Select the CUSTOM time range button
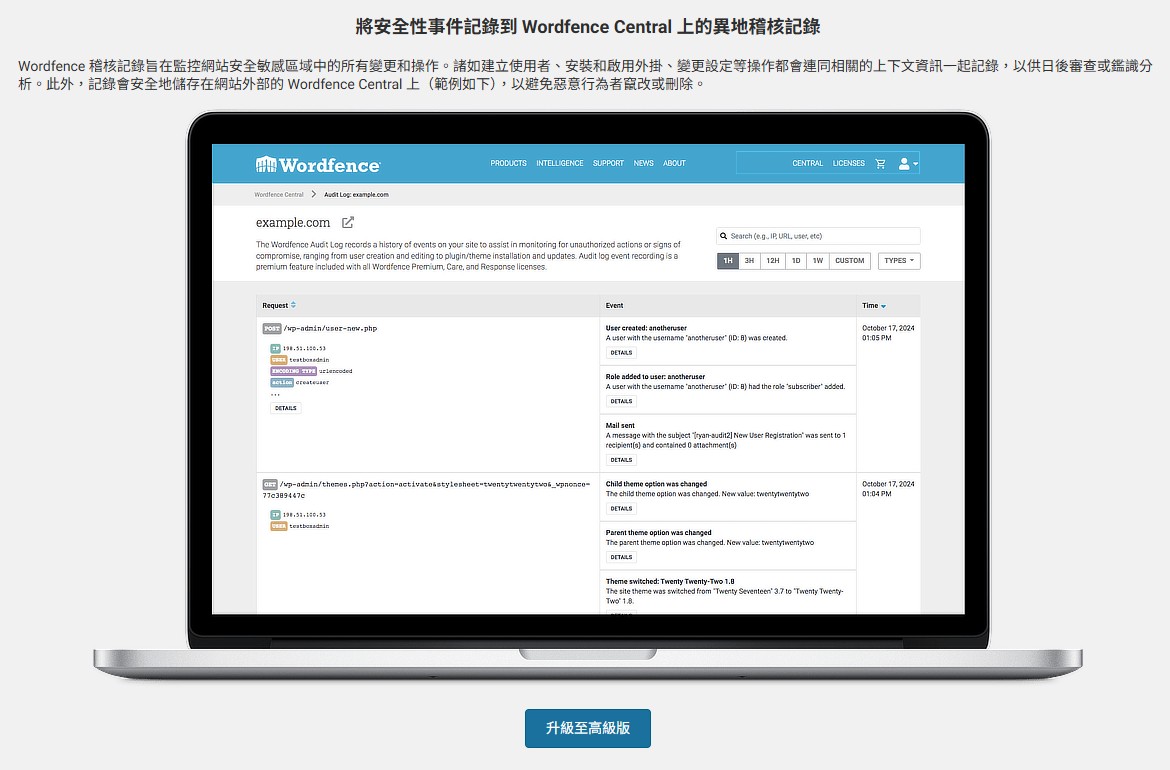 click(849, 261)
